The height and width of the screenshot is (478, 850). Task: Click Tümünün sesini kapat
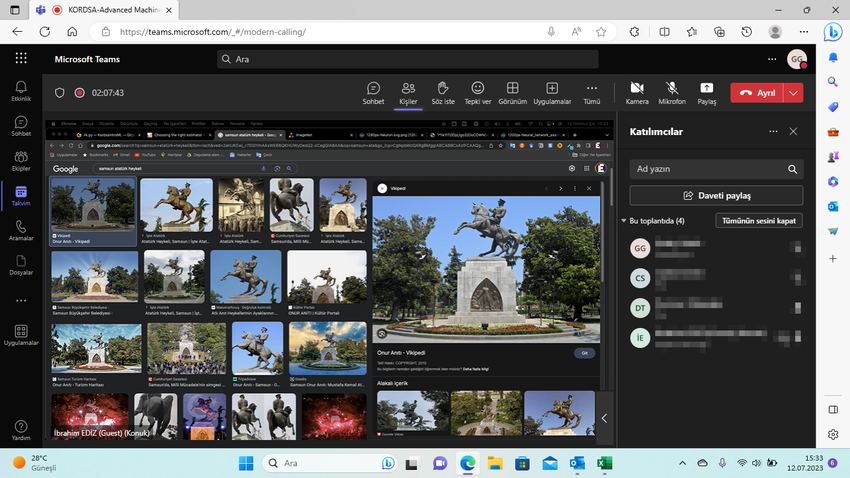point(759,221)
